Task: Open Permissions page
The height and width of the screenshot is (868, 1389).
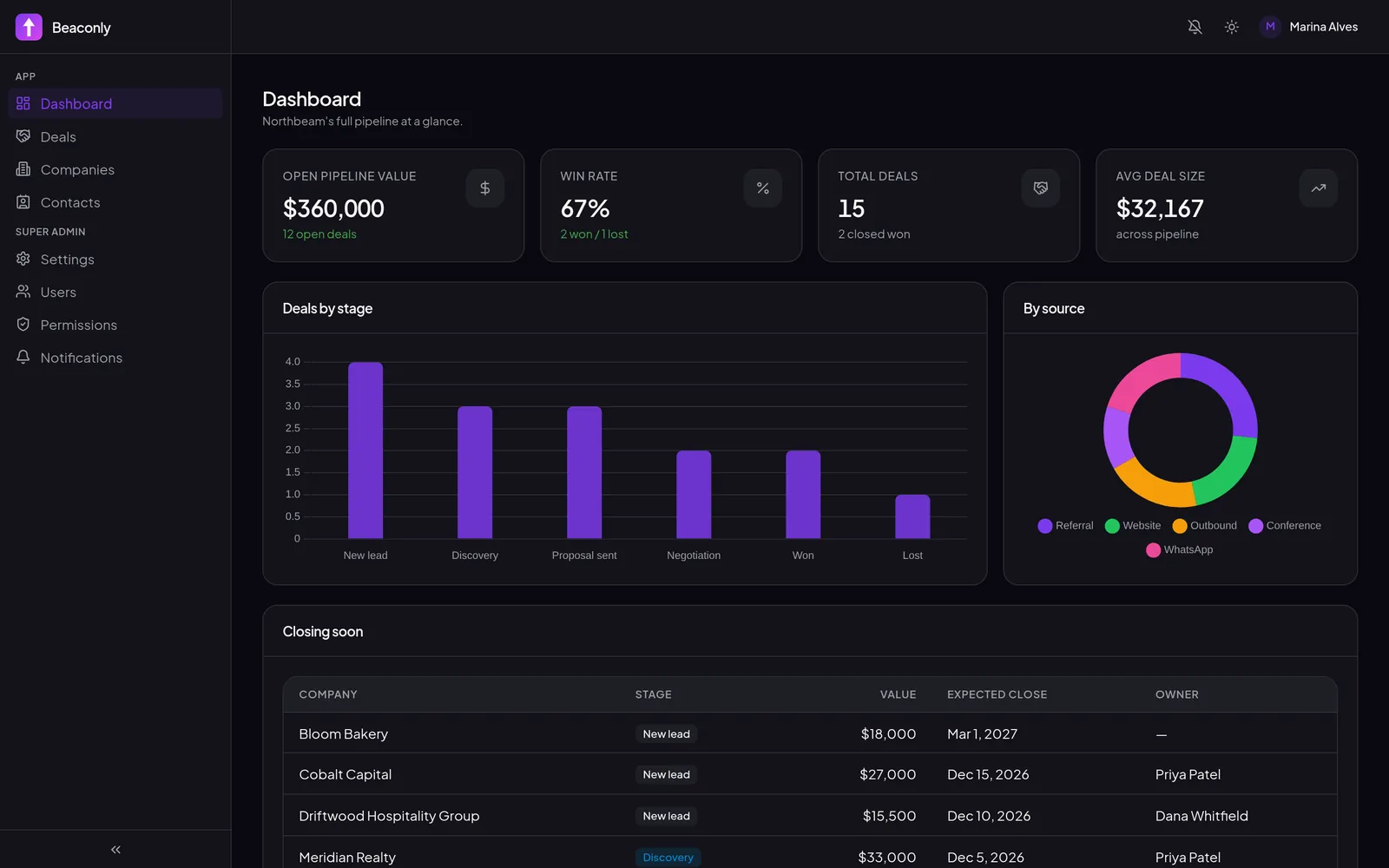Action: [115, 325]
